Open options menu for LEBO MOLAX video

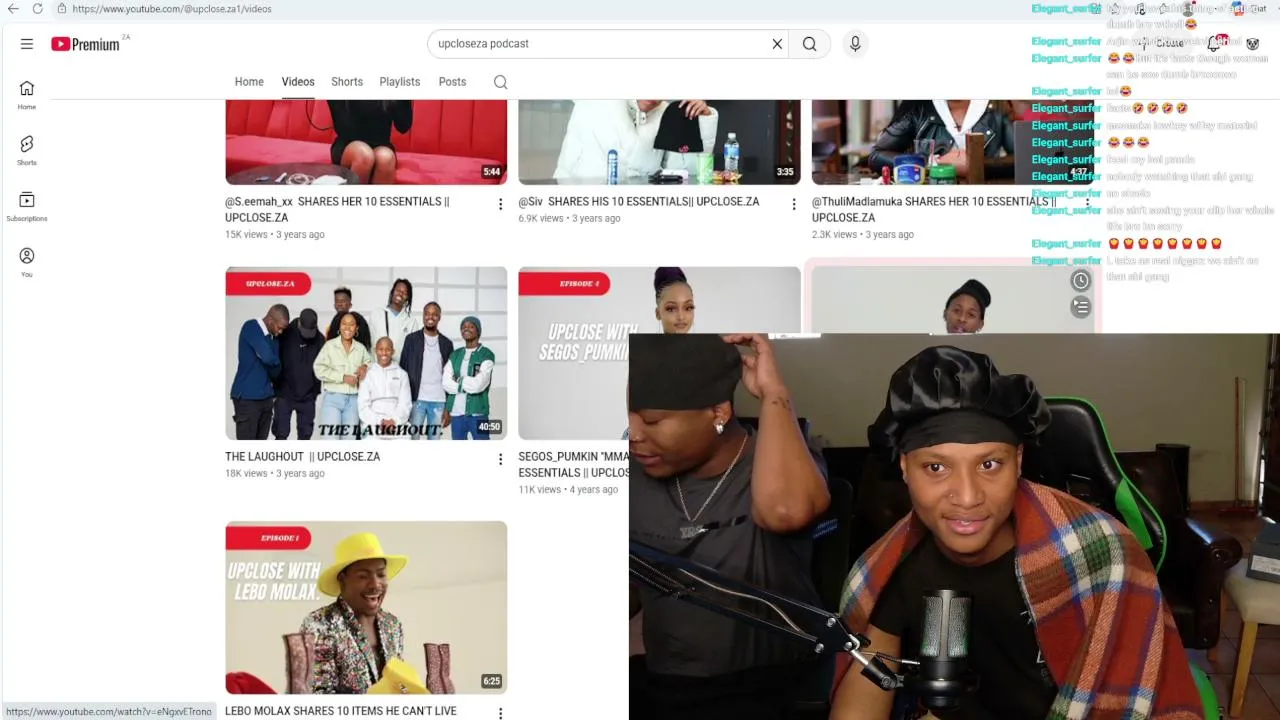(500, 714)
